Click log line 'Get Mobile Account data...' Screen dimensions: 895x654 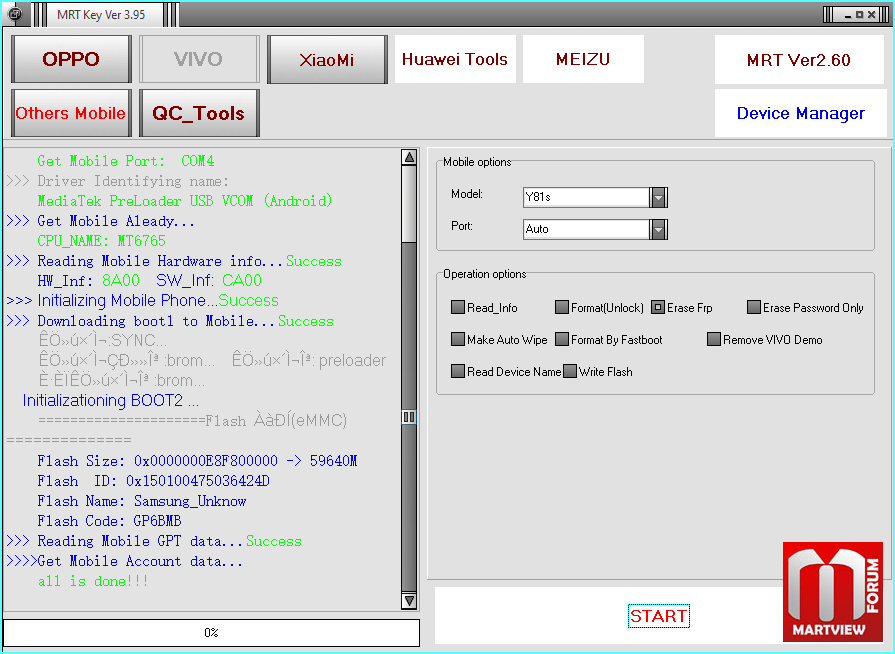point(124,562)
